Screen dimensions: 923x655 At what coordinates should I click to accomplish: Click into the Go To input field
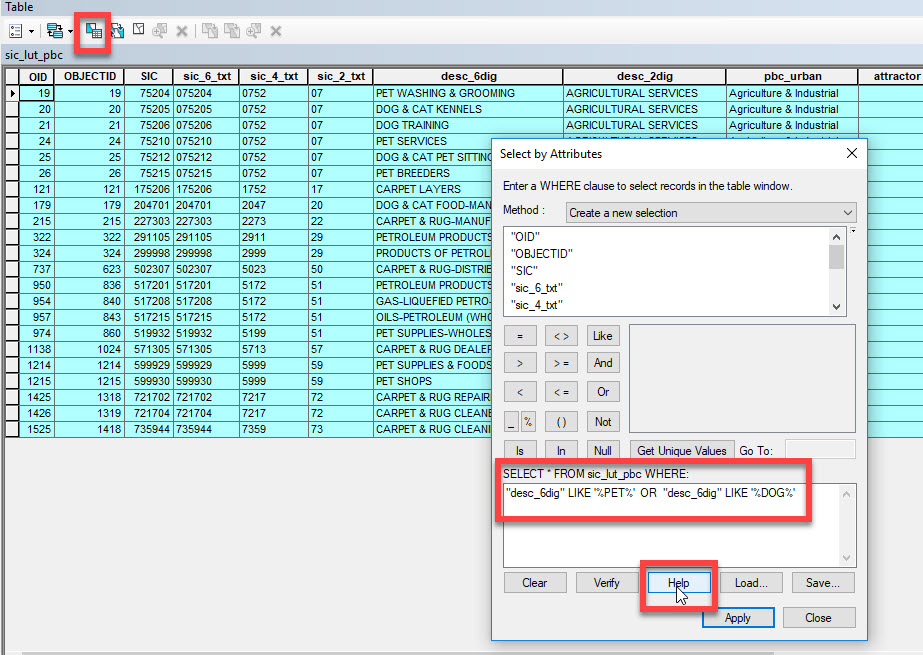pos(820,450)
